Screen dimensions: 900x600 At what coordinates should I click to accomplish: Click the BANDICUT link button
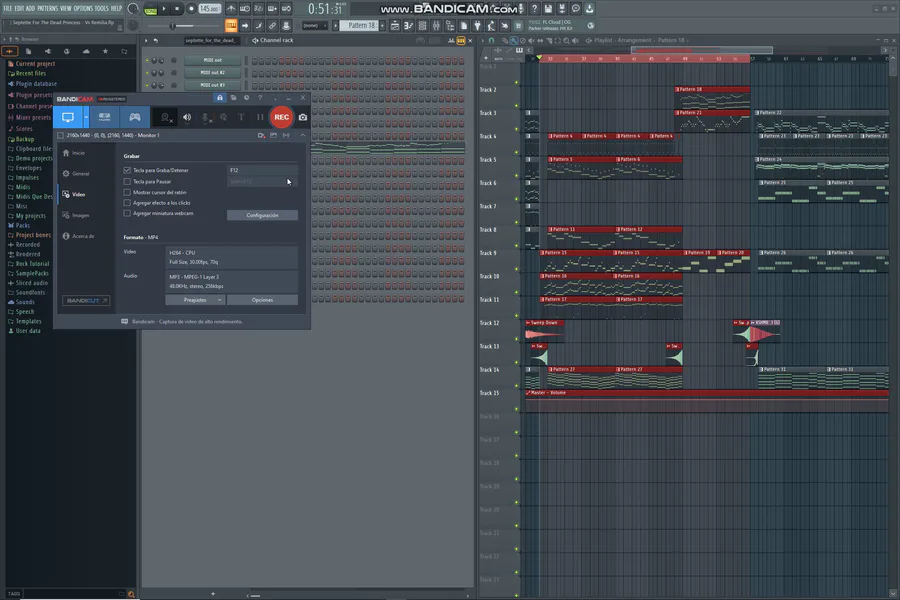pyautogui.click(x=86, y=300)
